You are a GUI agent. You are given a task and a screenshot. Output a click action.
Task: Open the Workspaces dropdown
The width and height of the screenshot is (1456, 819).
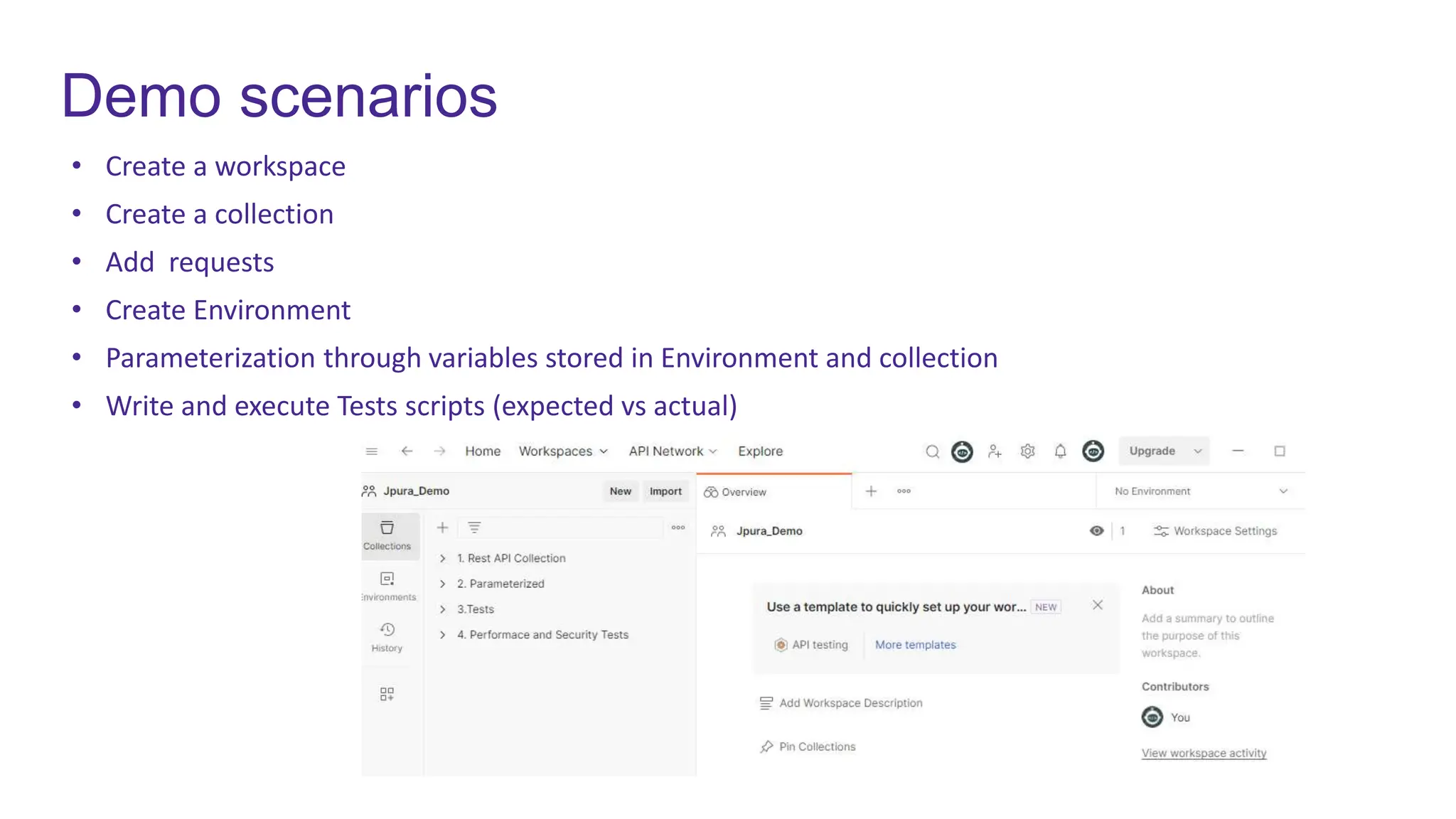click(x=563, y=451)
